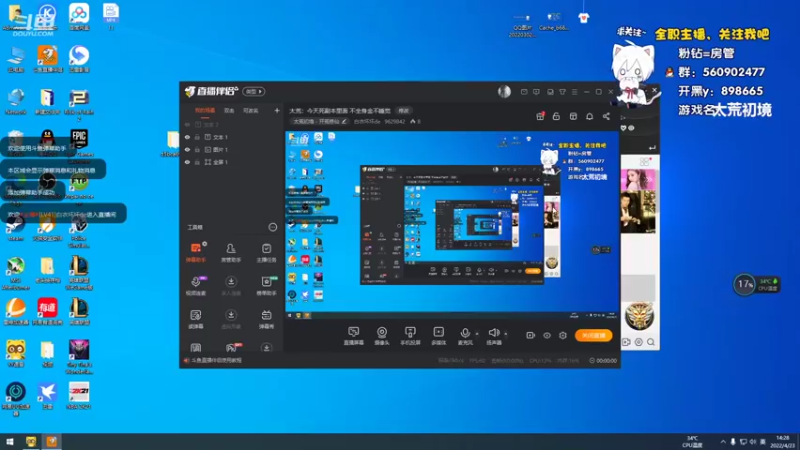Open the 榜单助手 ranking assistant tool
Image resolution: width=800 pixels, height=450 pixels.
coord(266,286)
